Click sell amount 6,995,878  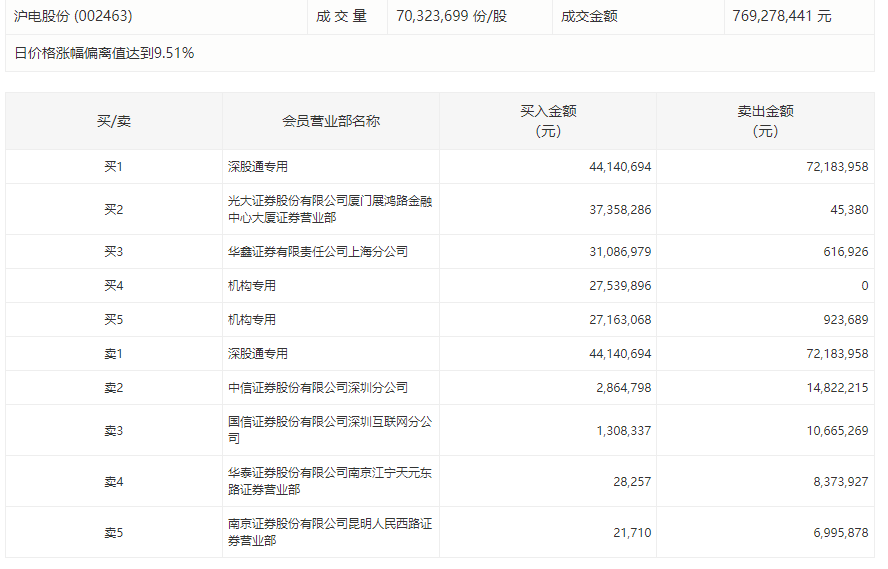(x=840, y=532)
